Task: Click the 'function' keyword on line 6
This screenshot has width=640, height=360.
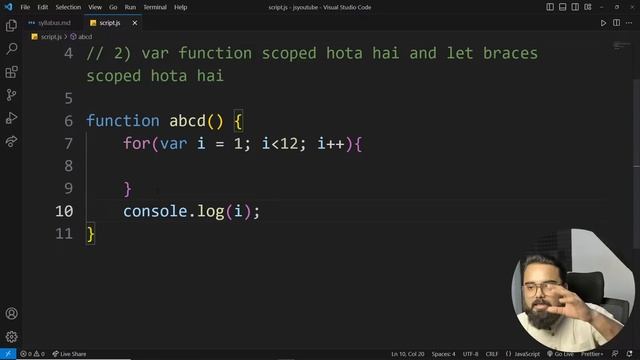Action: (123, 121)
